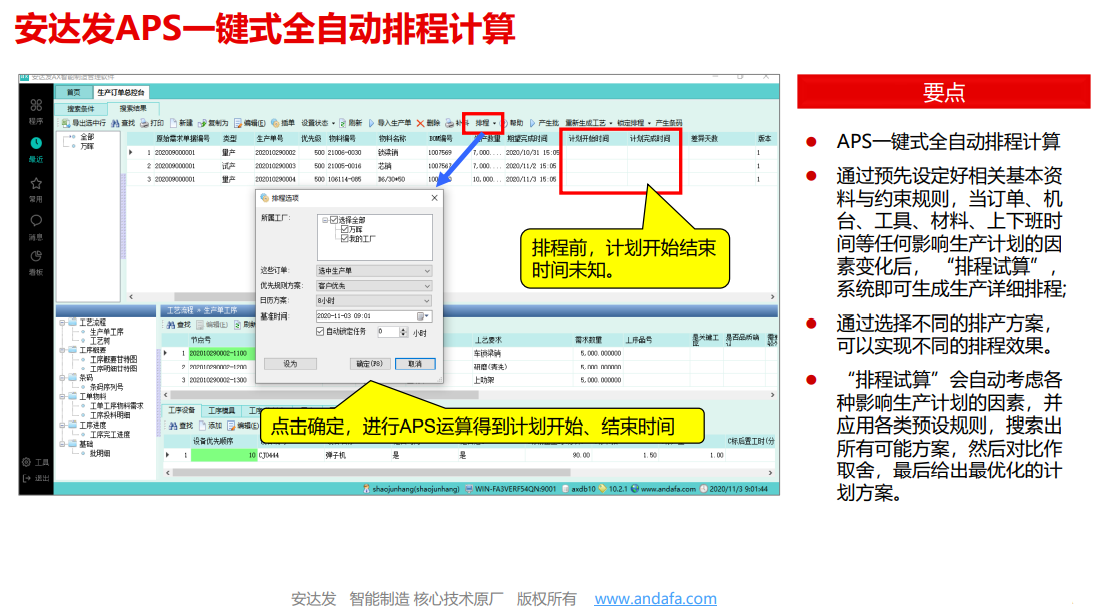The width and height of the screenshot is (1103, 612).
Task: Open the 看板 dashboard icon in sidebar
Action: click(x=36, y=256)
